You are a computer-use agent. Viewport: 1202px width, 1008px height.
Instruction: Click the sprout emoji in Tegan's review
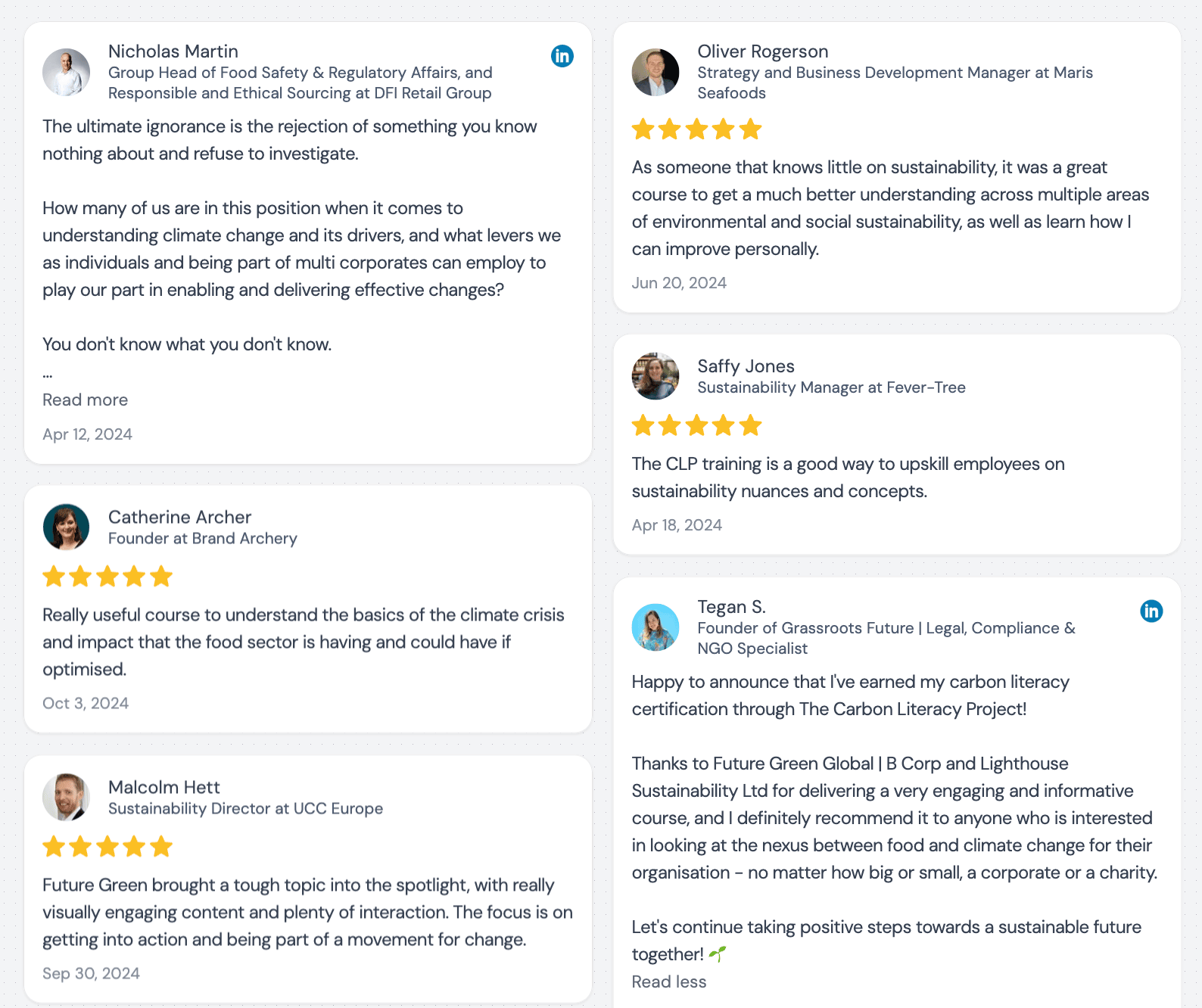click(x=718, y=954)
